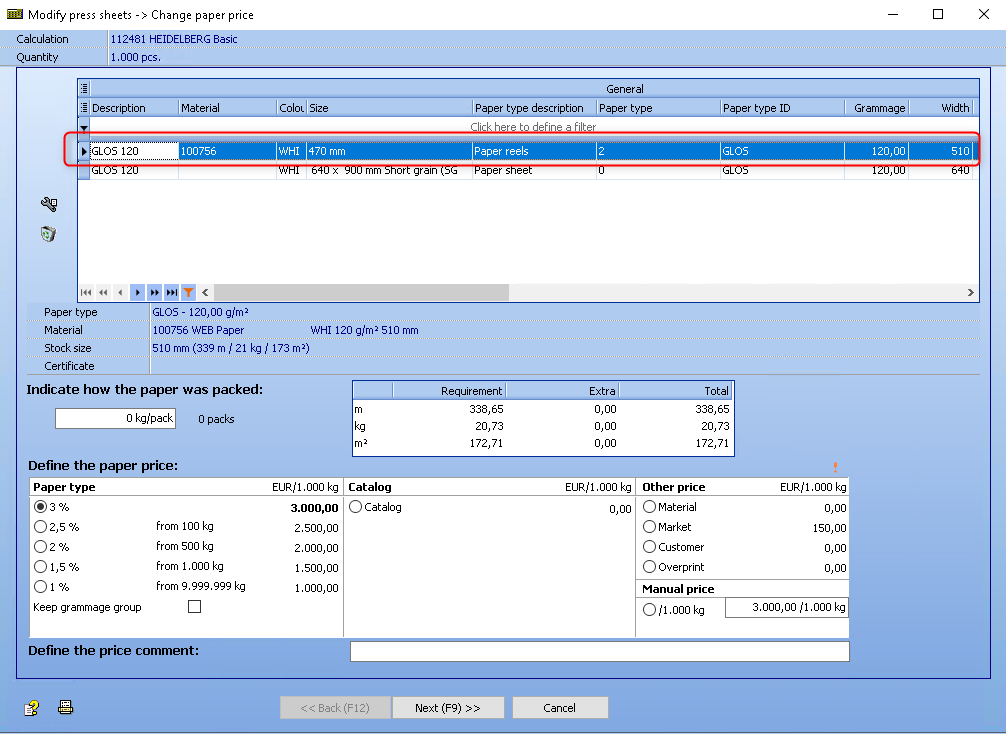Click the Cancel button
1006x734 pixels.
coord(559,708)
